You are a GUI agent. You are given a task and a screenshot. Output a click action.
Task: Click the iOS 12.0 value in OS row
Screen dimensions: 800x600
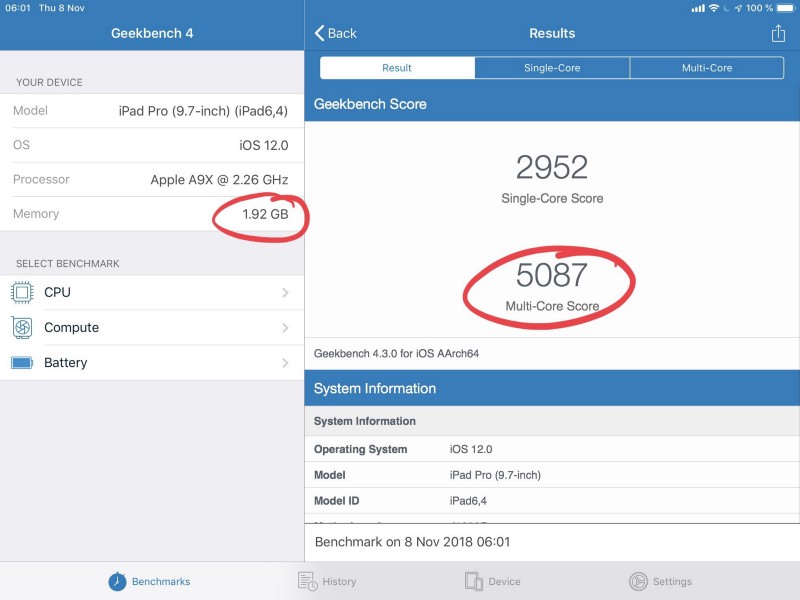264,145
